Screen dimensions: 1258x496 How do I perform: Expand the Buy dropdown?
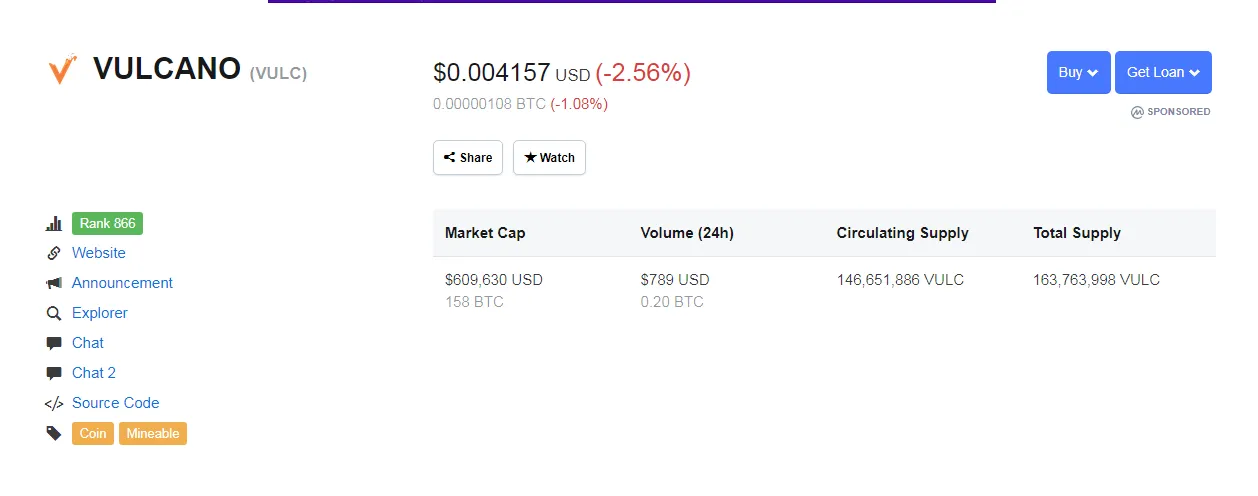[1078, 73]
